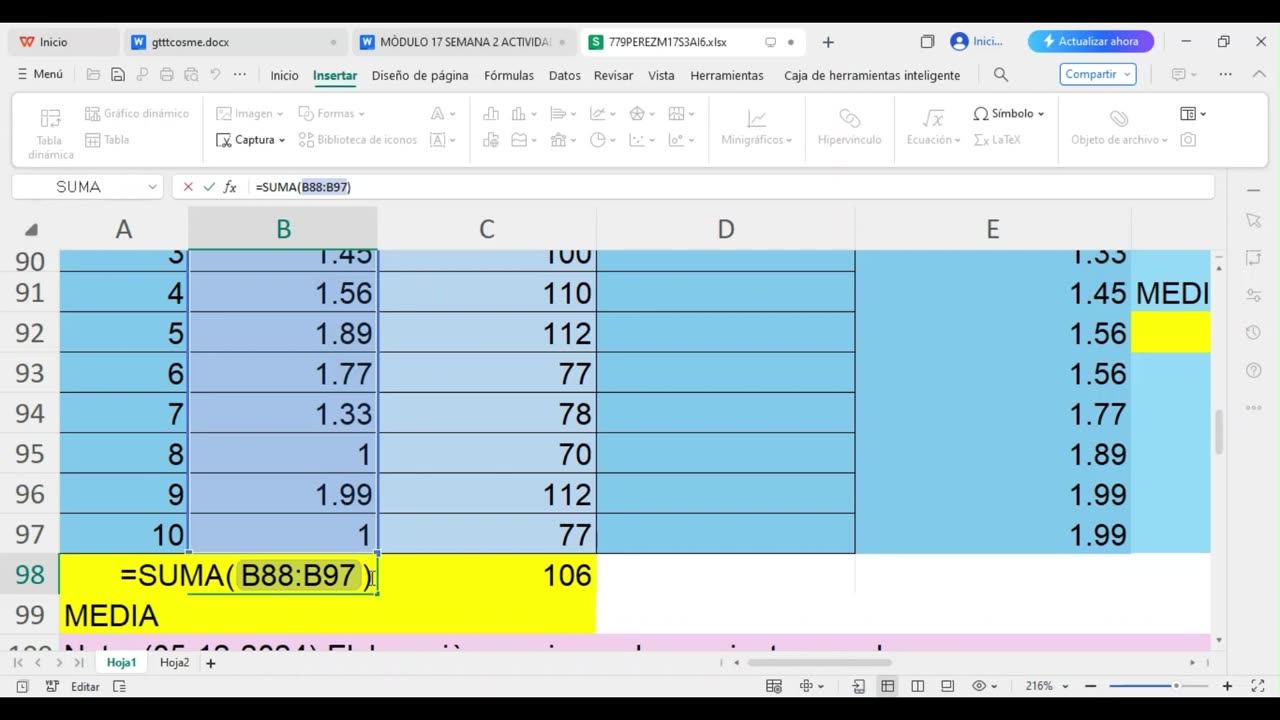The height and width of the screenshot is (720, 1280).
Task: Open the Herramientas ribbon tab
Action: [727, 75]
